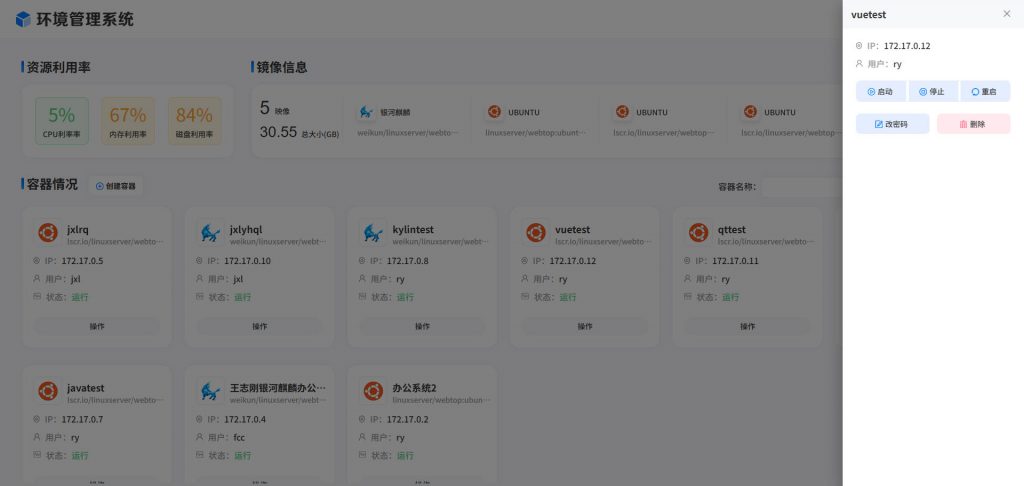This screenshot has height=486, width=1024.
Task: Delete the container using the 删除 button
Action: 973,124
